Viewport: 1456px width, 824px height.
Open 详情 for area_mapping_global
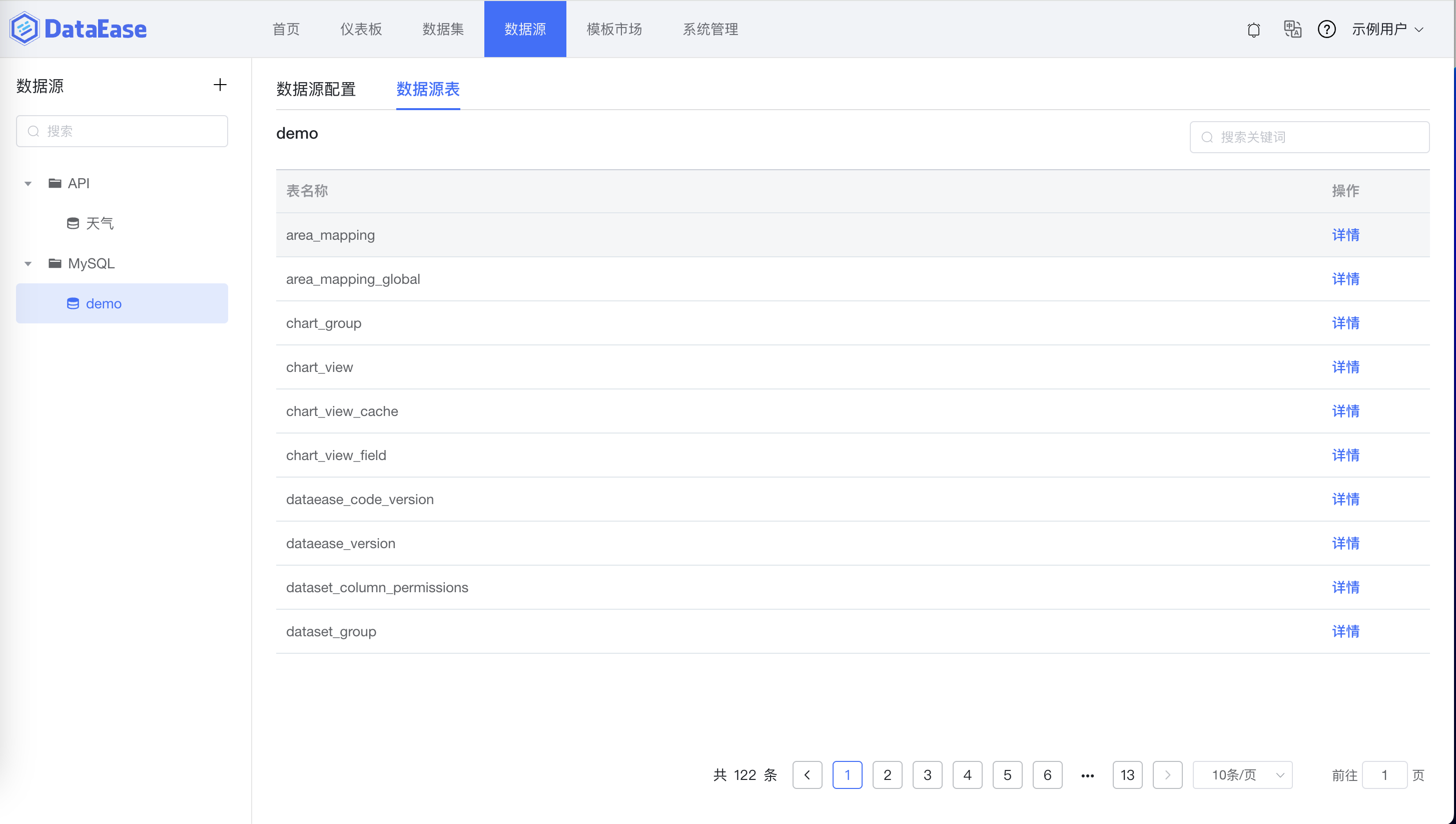click(x=1345, y=279)
